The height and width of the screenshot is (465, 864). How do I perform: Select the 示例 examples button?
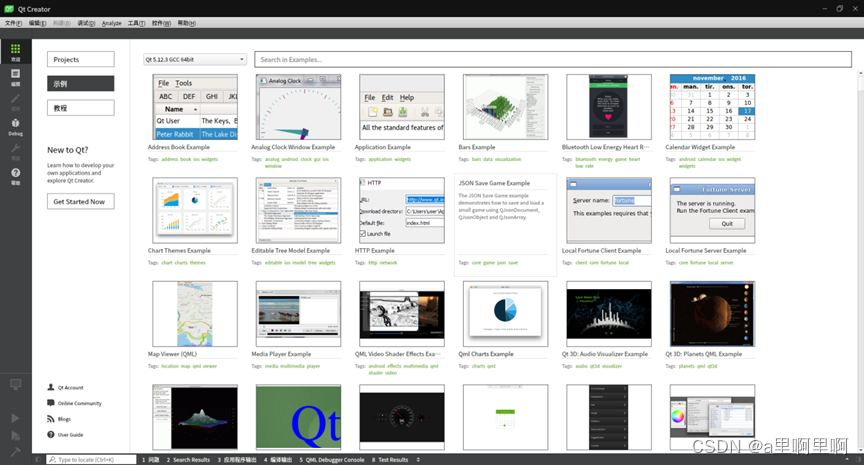(x=80, y=84)
